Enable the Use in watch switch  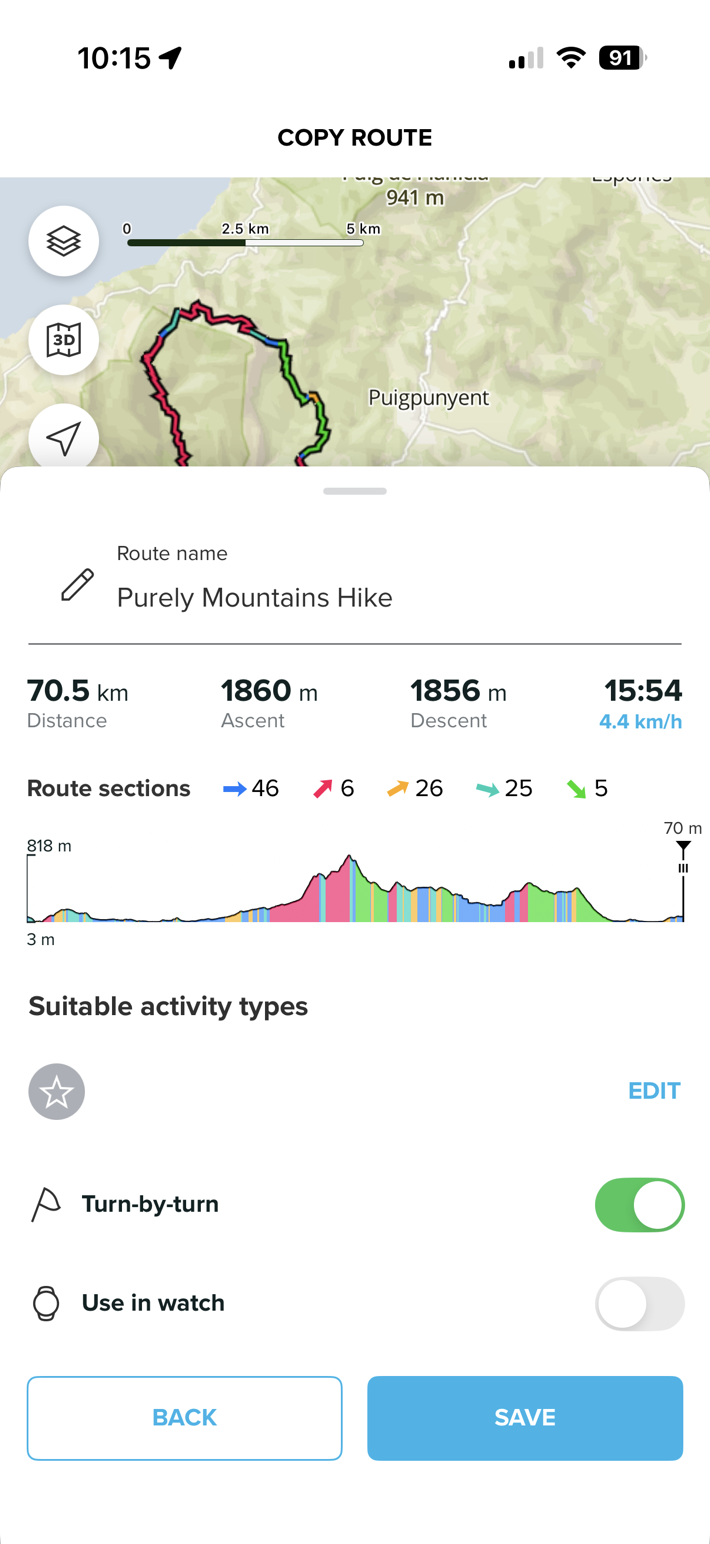[639, 1304]
